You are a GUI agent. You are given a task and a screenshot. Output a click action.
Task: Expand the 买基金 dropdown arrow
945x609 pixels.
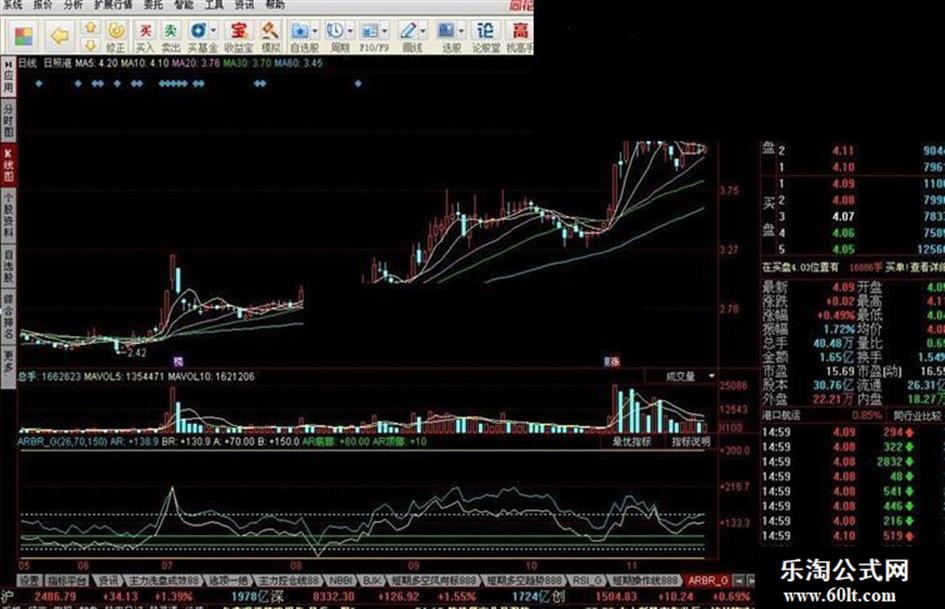tap(213, 30)
